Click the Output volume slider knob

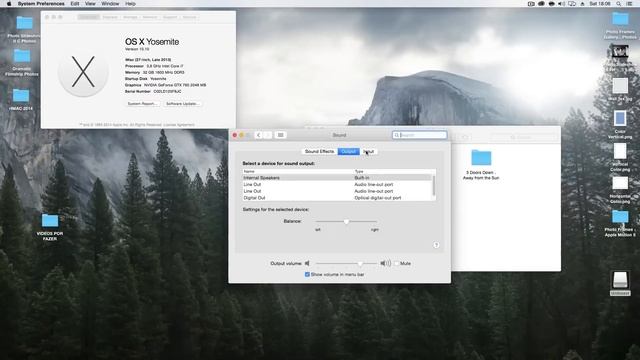click(x=360, y=264)
